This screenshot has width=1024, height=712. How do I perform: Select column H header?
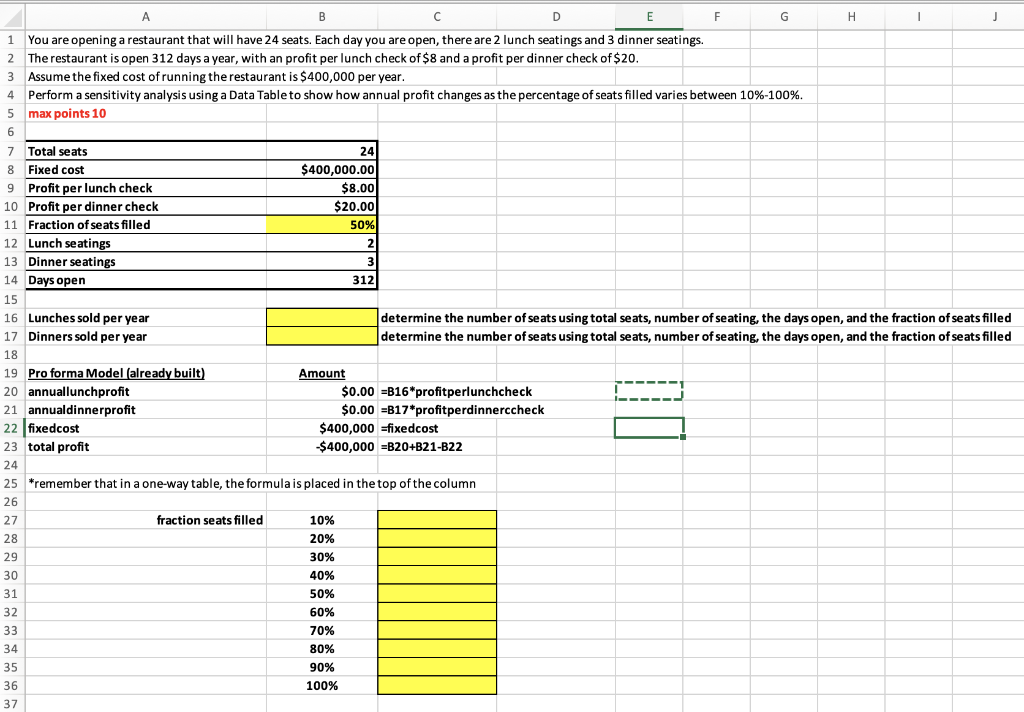pyautogui.click(x=852, y=17)
